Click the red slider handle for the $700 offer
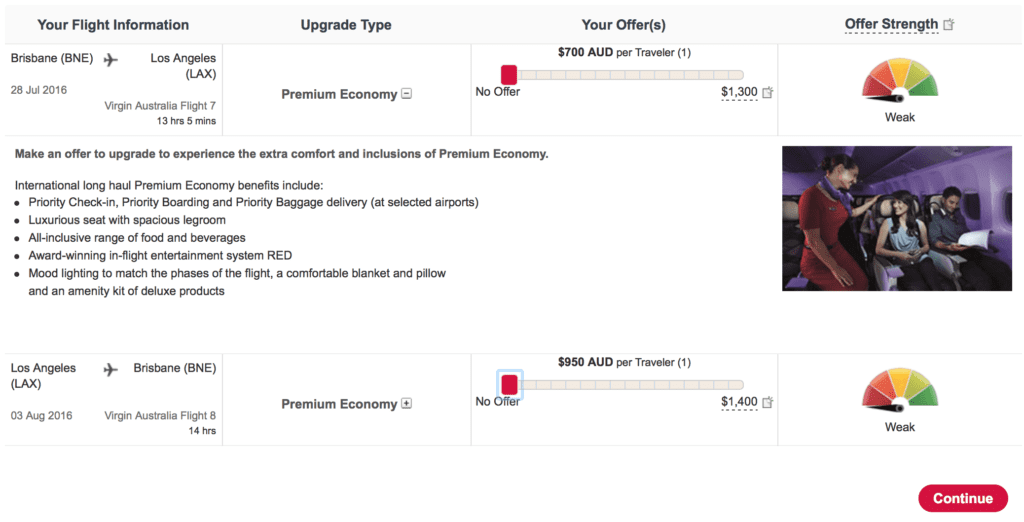 pos(509,74)
